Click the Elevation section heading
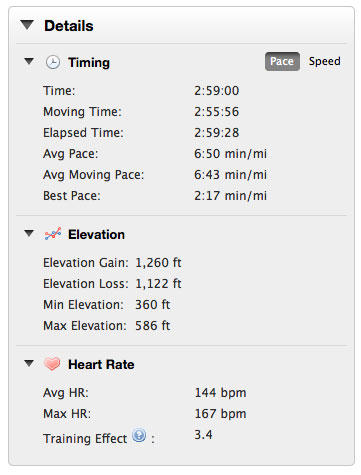This screenshot has width=361, height=475. [96, 235]
